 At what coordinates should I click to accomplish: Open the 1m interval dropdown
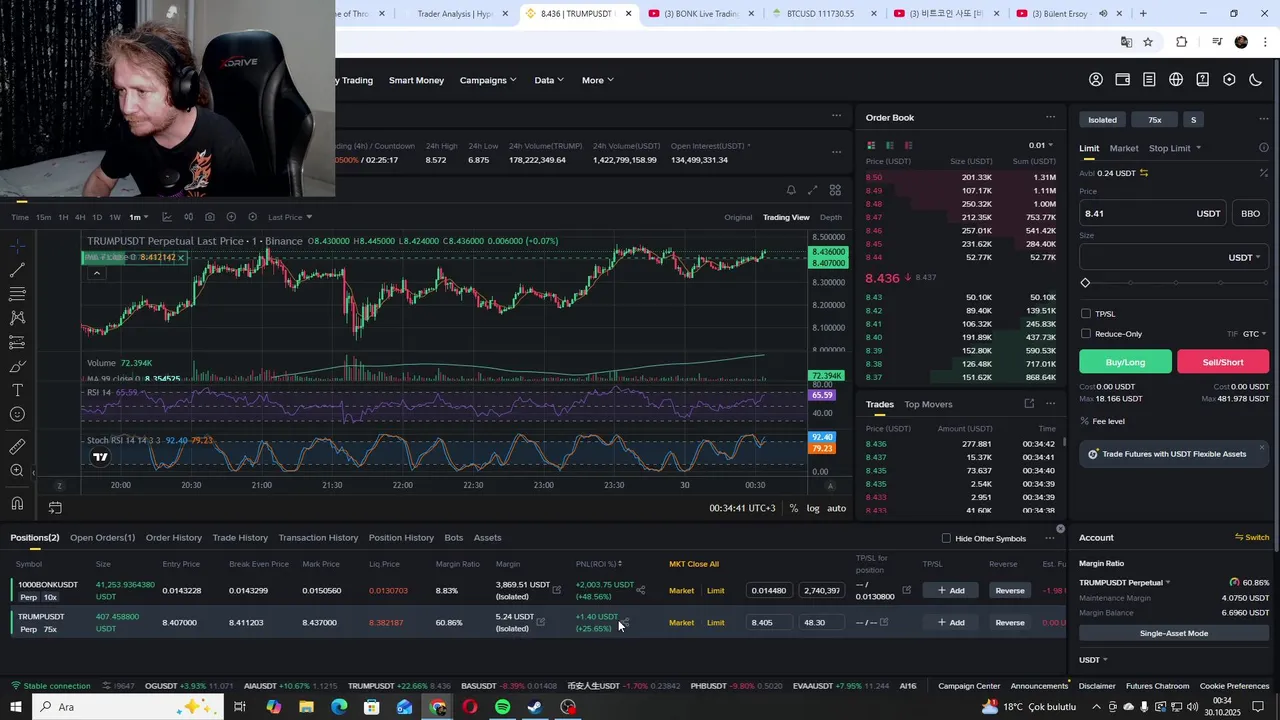pos(138,217)
